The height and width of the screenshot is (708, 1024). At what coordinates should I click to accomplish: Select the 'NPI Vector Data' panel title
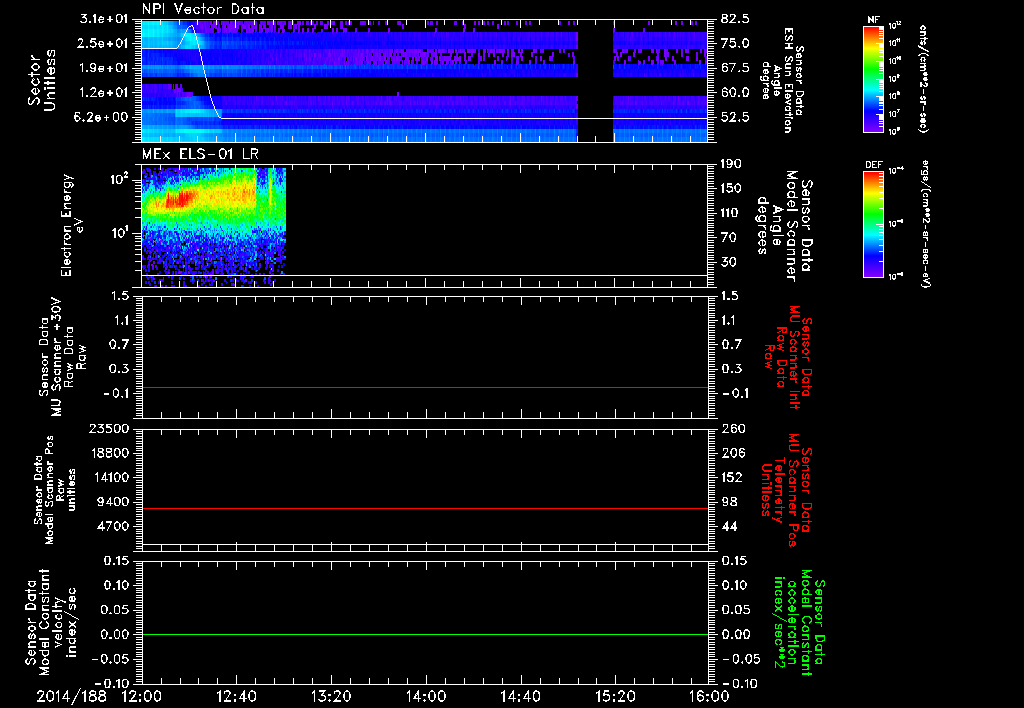(203, 9)
